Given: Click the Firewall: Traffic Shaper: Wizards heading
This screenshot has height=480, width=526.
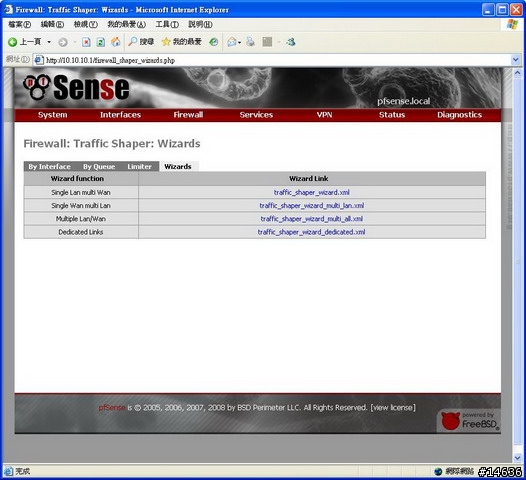Looking at the screenshot, I should (112, 144).
